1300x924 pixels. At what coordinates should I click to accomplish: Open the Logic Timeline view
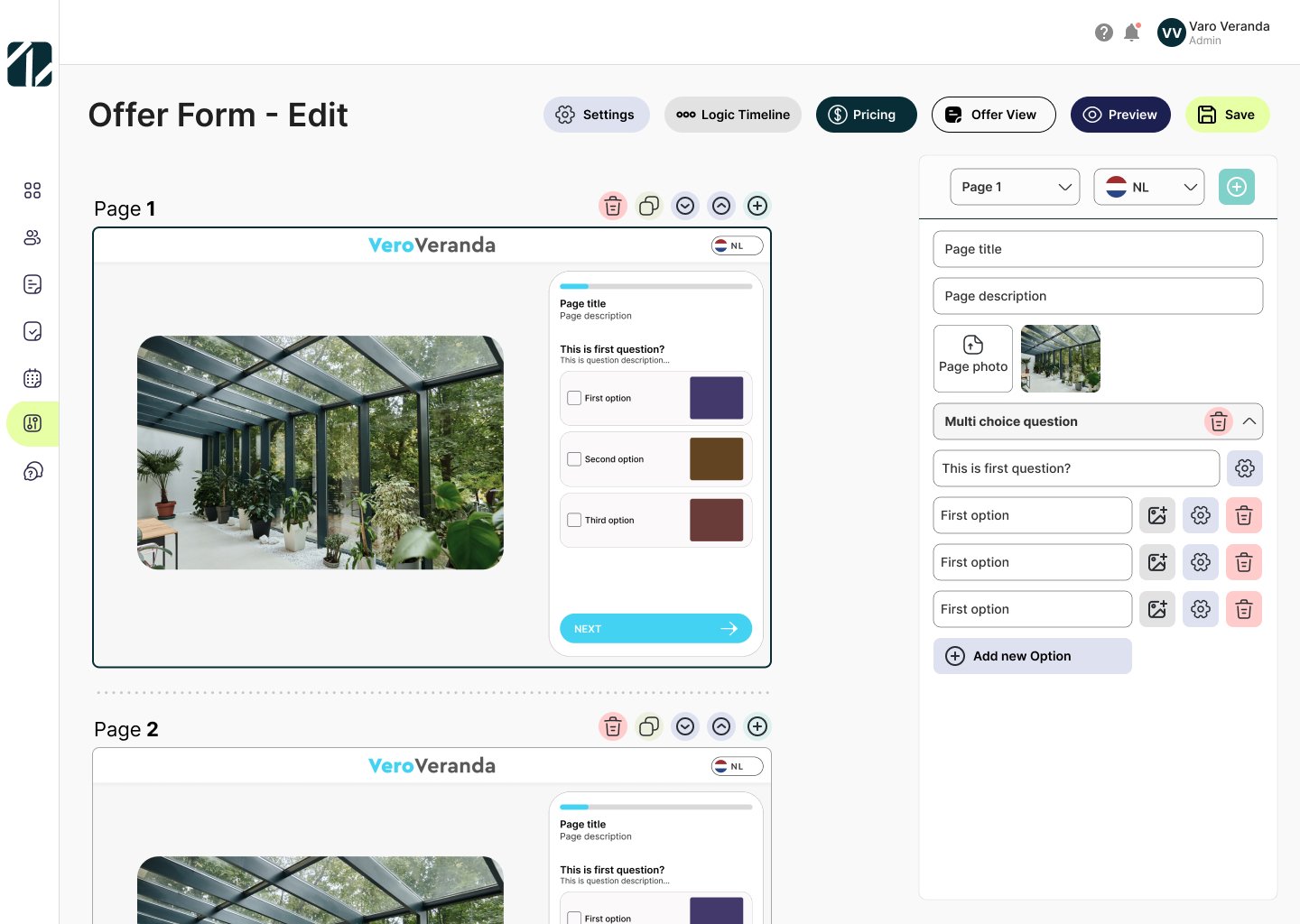coord(733,115)
